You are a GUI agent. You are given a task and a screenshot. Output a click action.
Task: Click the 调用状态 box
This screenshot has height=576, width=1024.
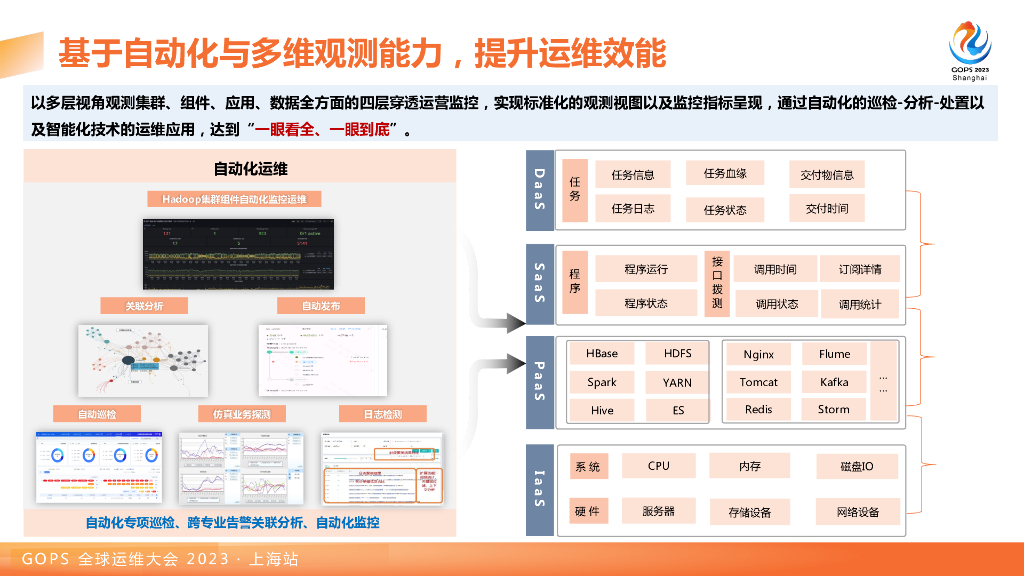click(776, 304)
